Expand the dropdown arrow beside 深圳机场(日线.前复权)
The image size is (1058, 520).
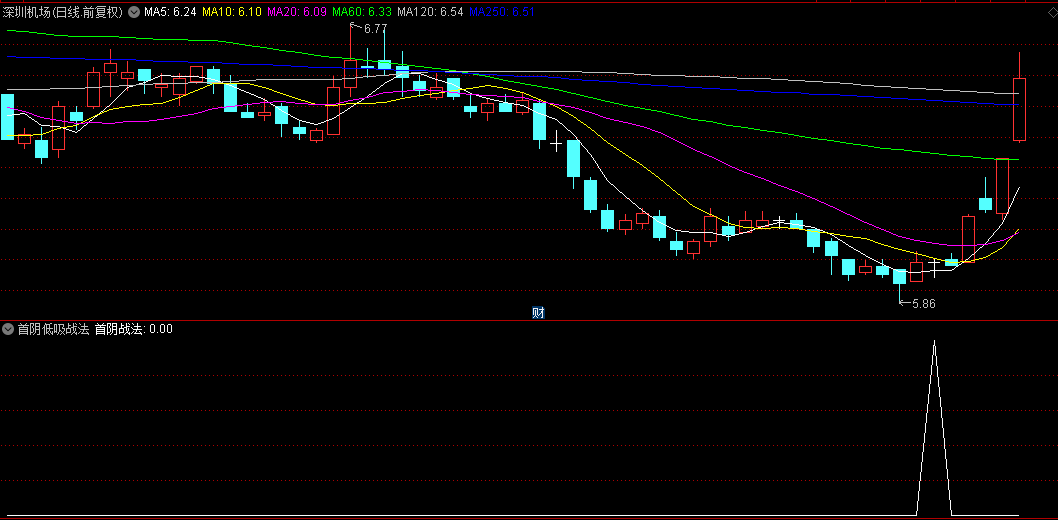coord(134,11)
